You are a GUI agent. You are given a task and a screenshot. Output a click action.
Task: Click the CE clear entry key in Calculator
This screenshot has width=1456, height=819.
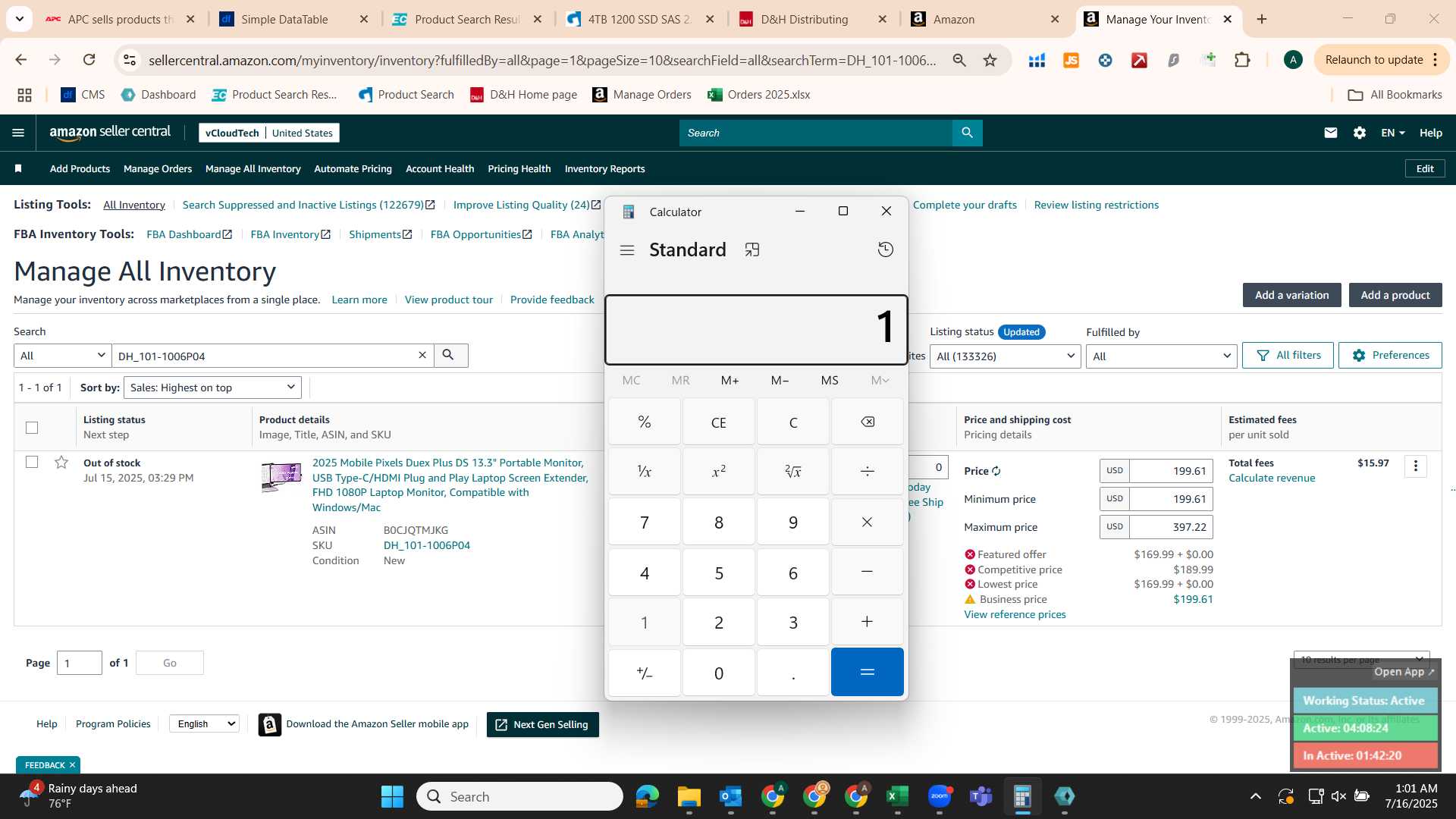click(719, 422)
